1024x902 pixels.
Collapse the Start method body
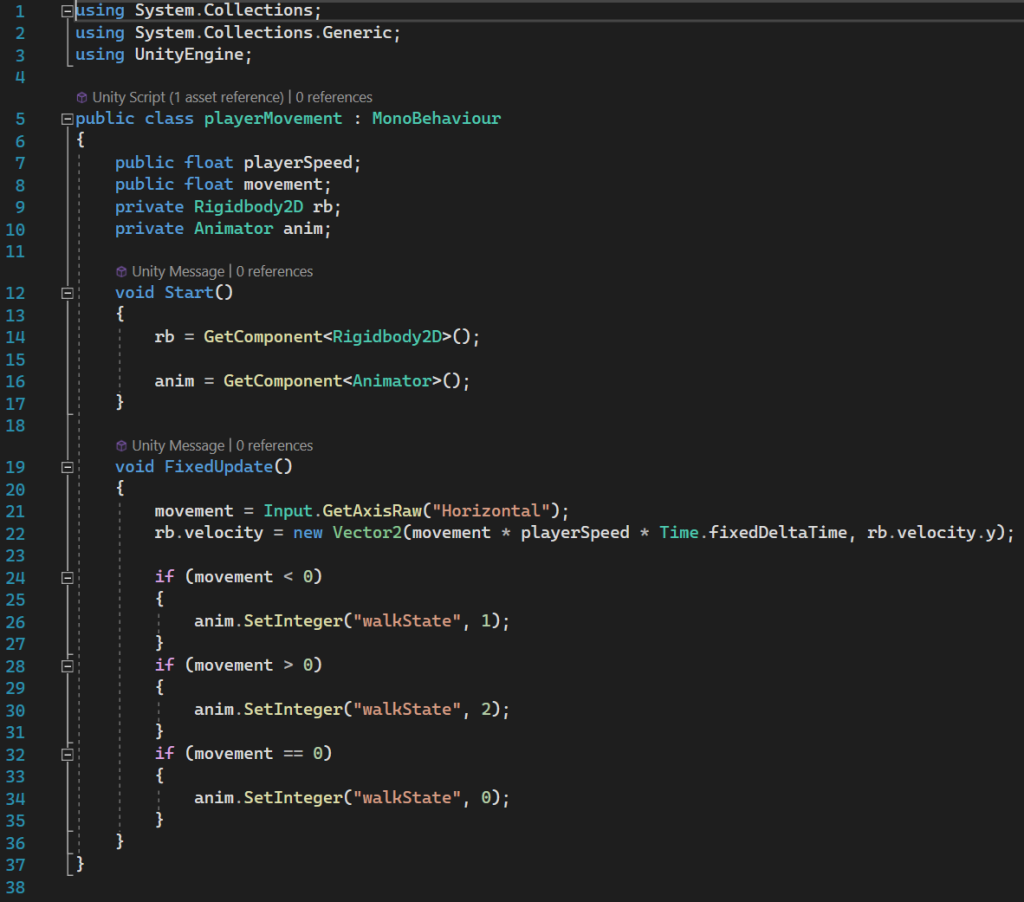pos(67,293)
